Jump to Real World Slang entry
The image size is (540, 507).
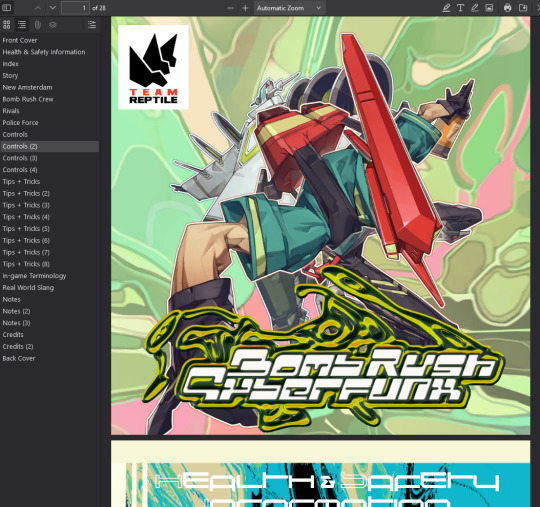coord(28,288)
